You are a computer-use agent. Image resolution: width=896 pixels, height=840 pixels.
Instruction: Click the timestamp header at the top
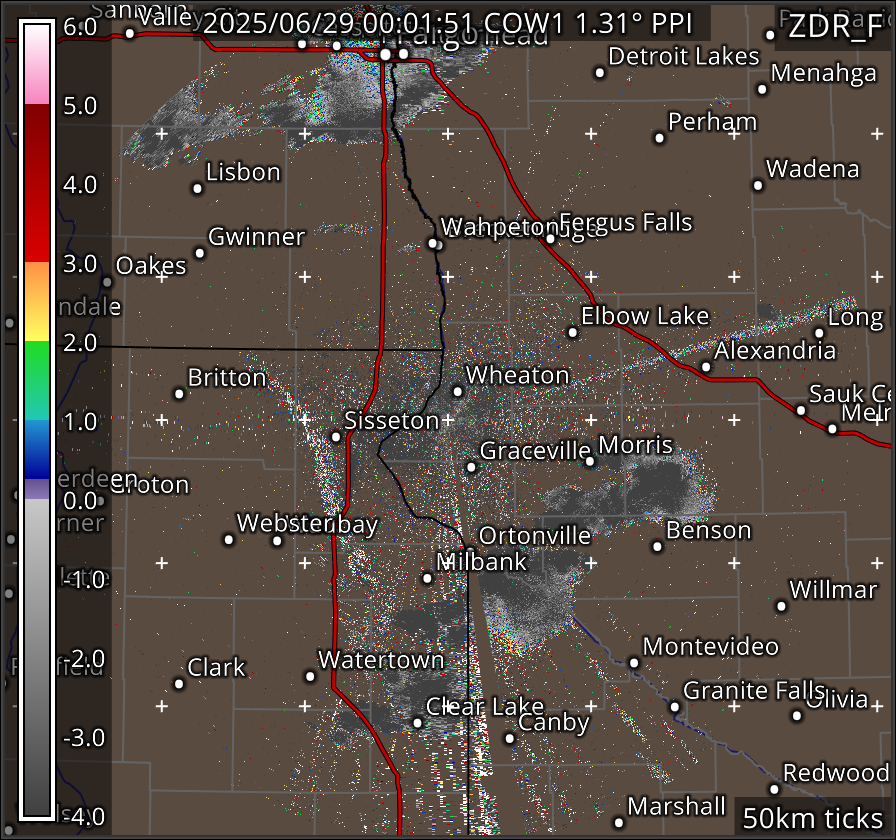click(x=459, y=24)
